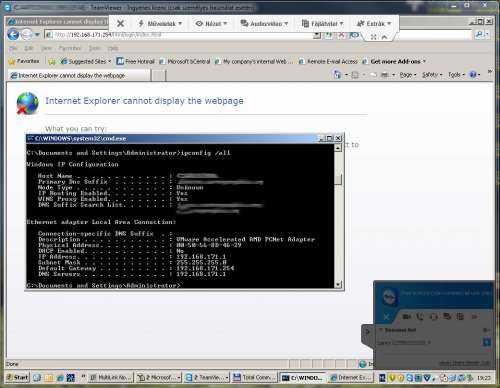Switch to the C:\WINDO... cmd taskbar button
500x388 pixels.
click(x=302, y=377)
